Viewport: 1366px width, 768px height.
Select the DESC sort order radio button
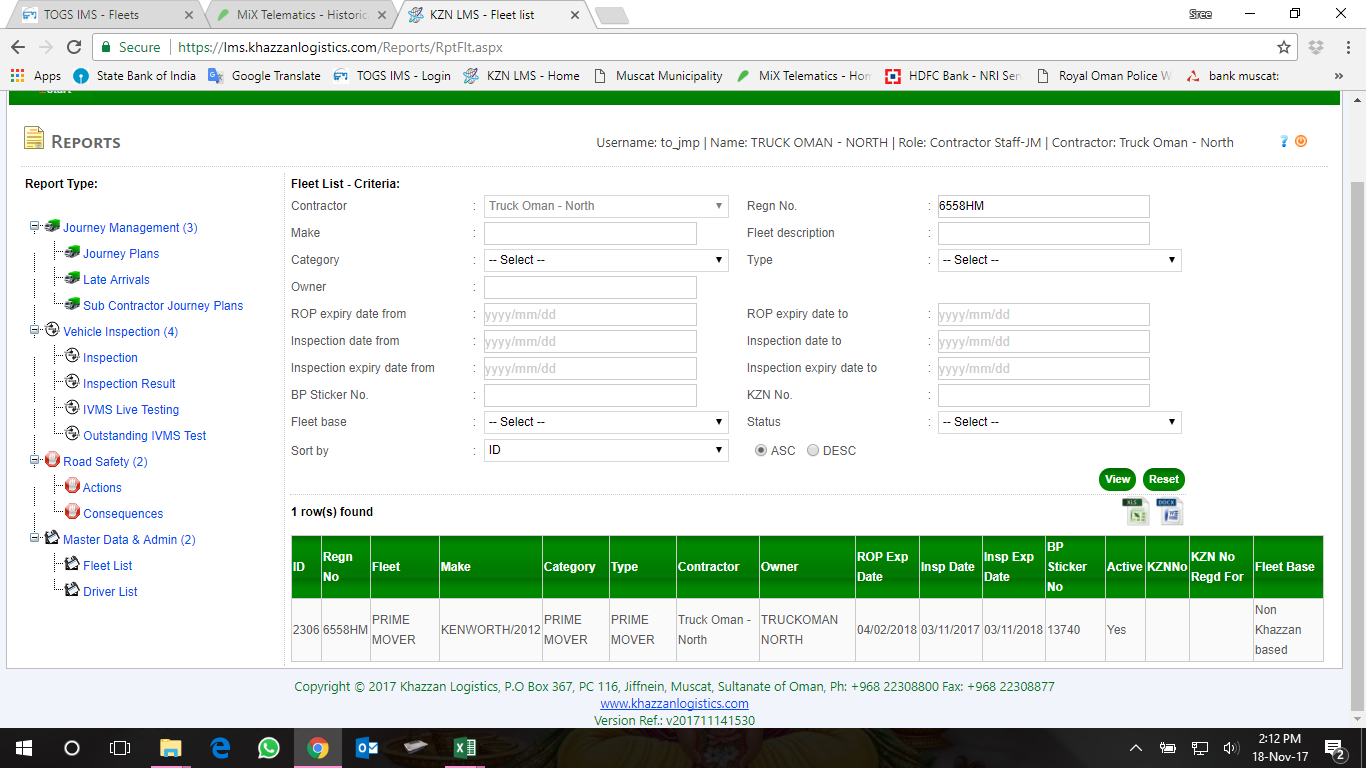pos(813,451)
